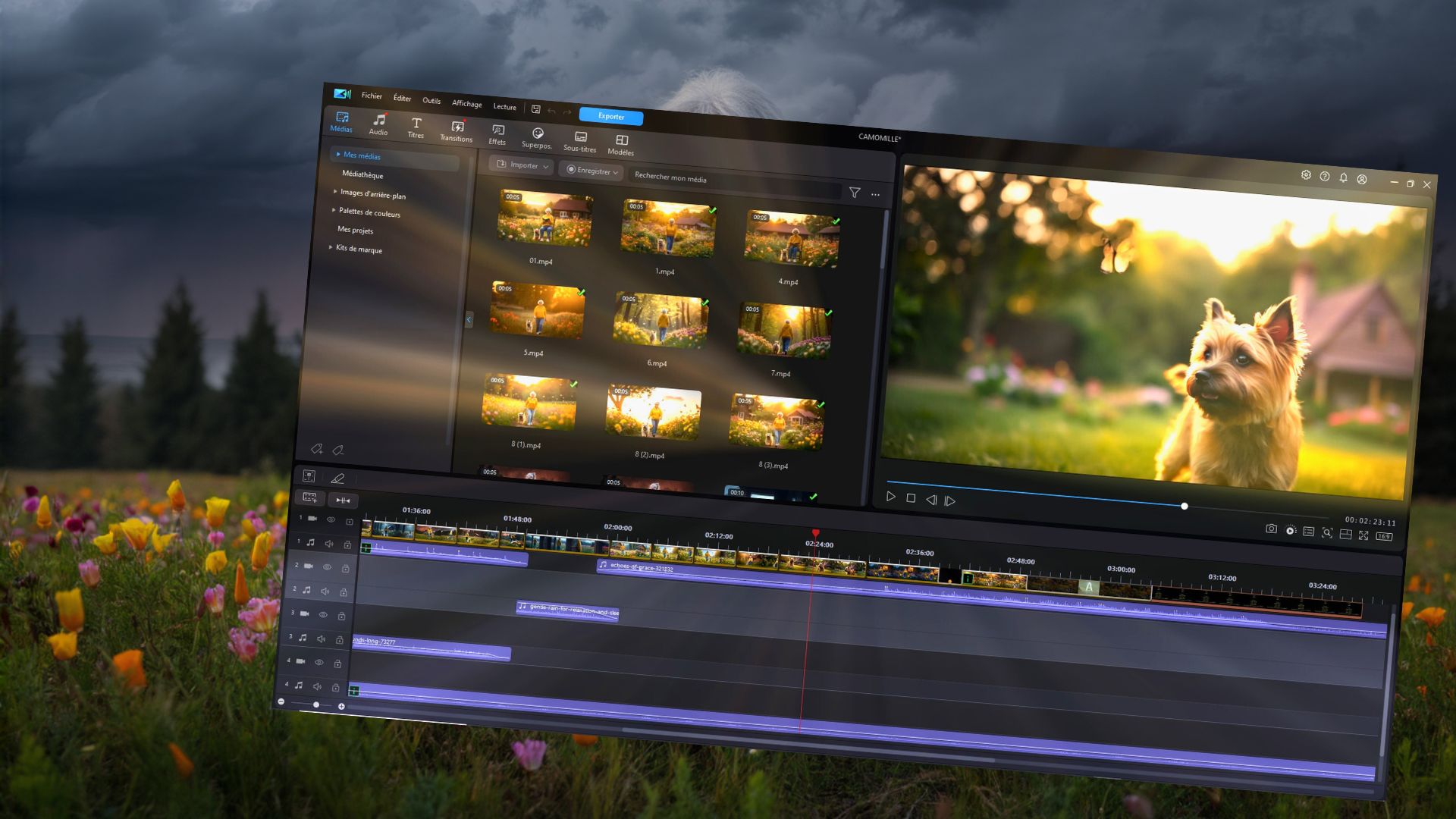The image size is (1456, 819).
Task: Open the Affichage menu
Action: coord(466,103)
